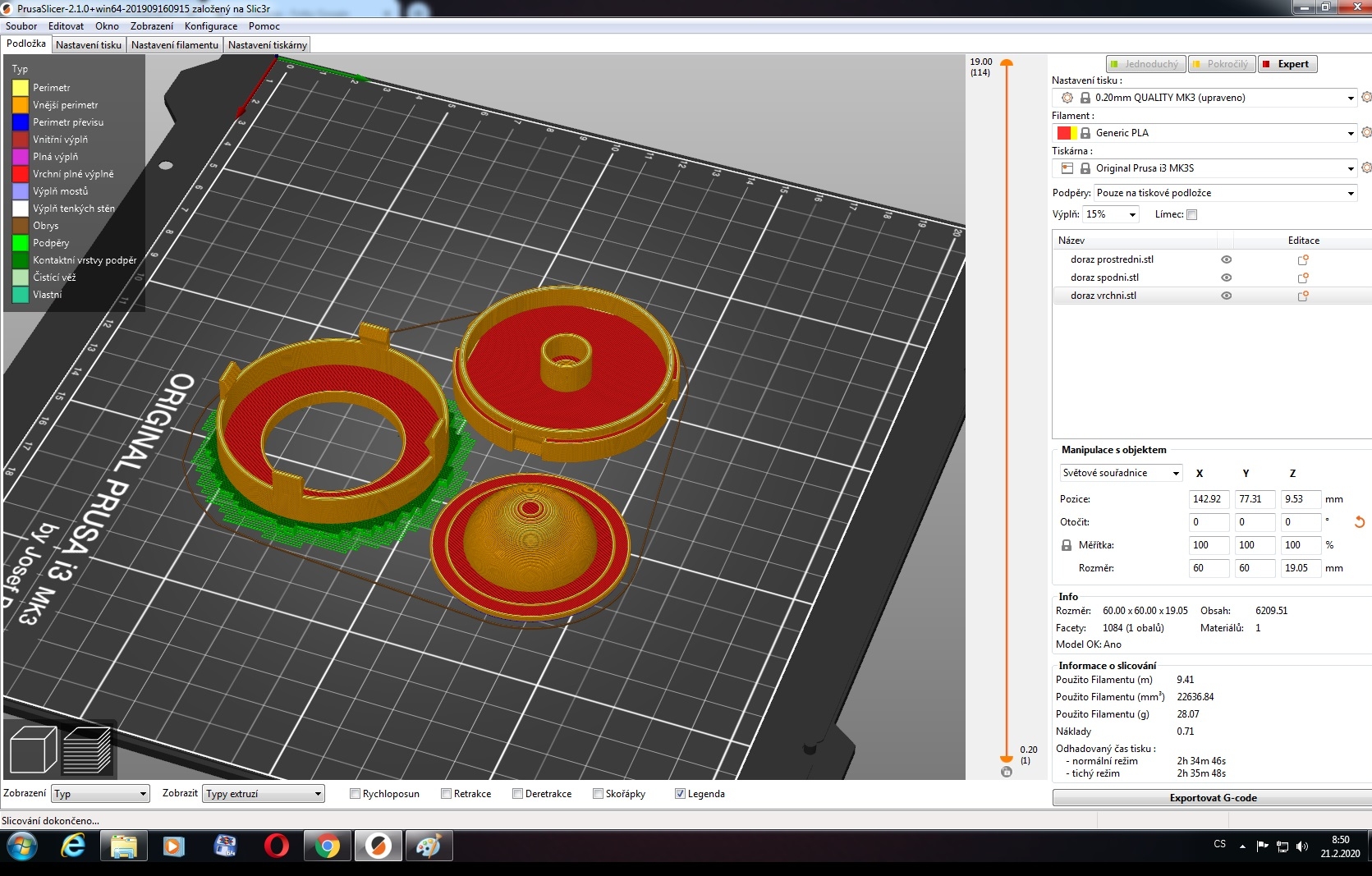1372x876 pixels.
Task: Click the Pozice X input field
Action: 1208,499
